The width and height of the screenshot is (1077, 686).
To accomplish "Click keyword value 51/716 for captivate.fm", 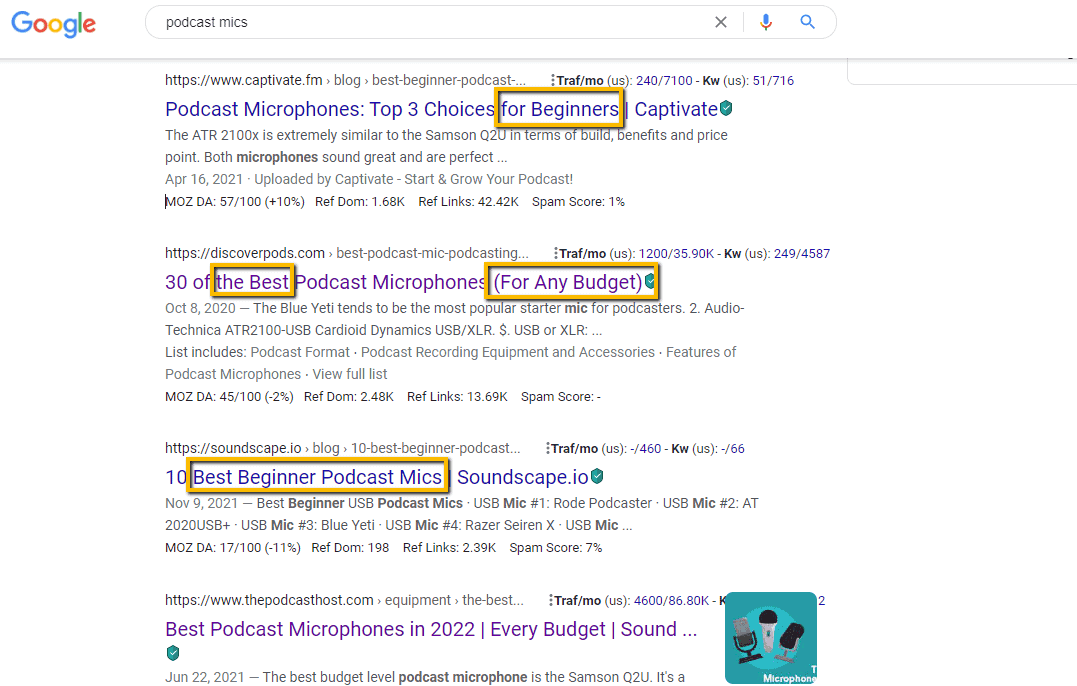I will click(x=773, y=80).
